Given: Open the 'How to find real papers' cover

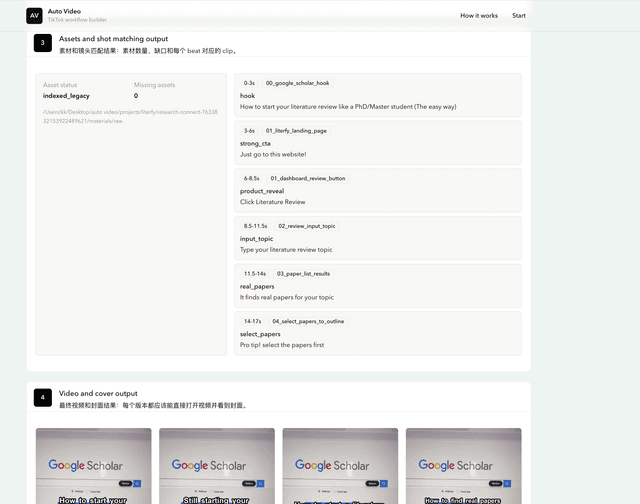Looking at the screenshot, I should coord(464,466).
